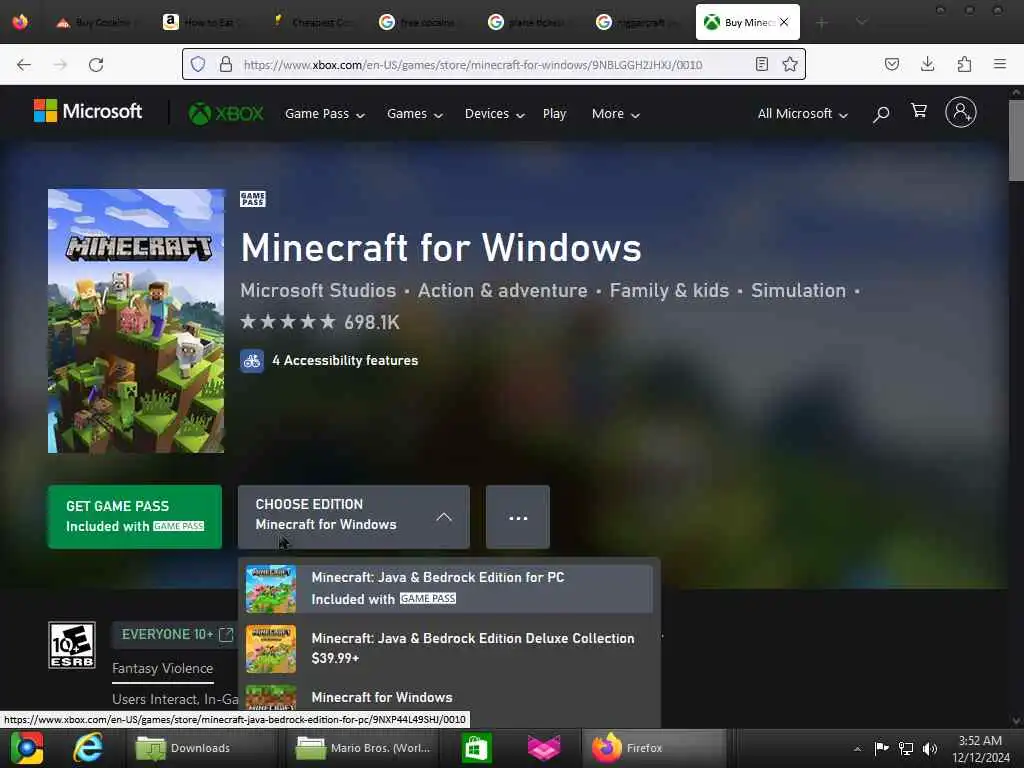Click the sign-in account avatar icon
1024x768 pixels.
[x=961, y=112]
